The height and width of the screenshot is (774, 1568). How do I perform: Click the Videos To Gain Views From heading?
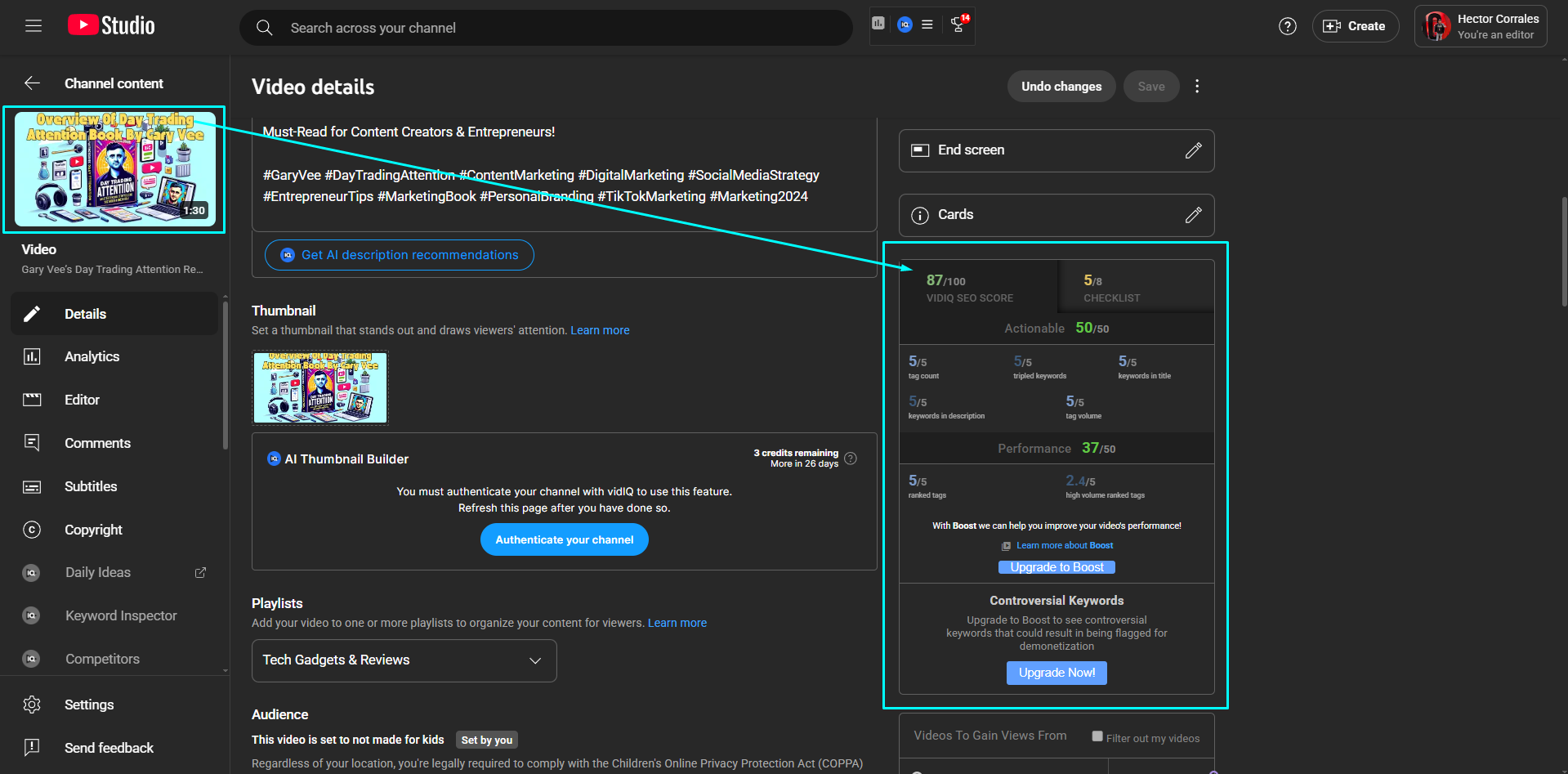989,736
